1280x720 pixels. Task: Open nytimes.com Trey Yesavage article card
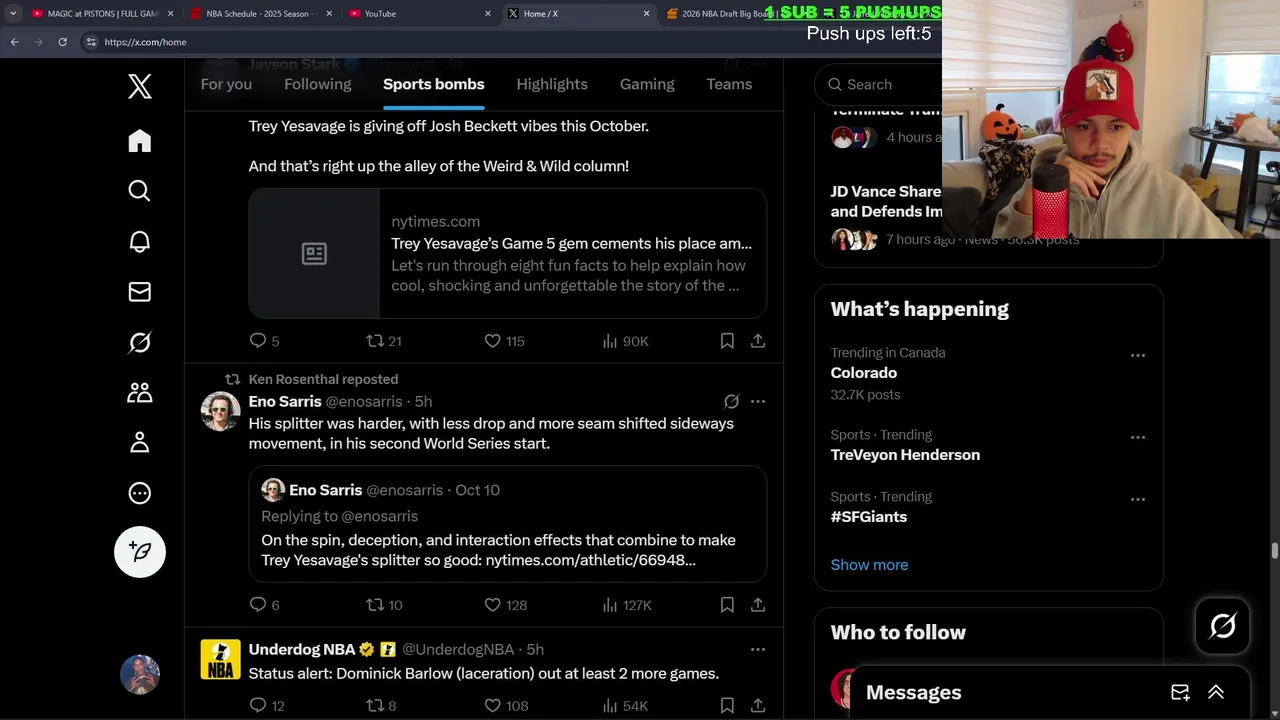tap(508, 254)
